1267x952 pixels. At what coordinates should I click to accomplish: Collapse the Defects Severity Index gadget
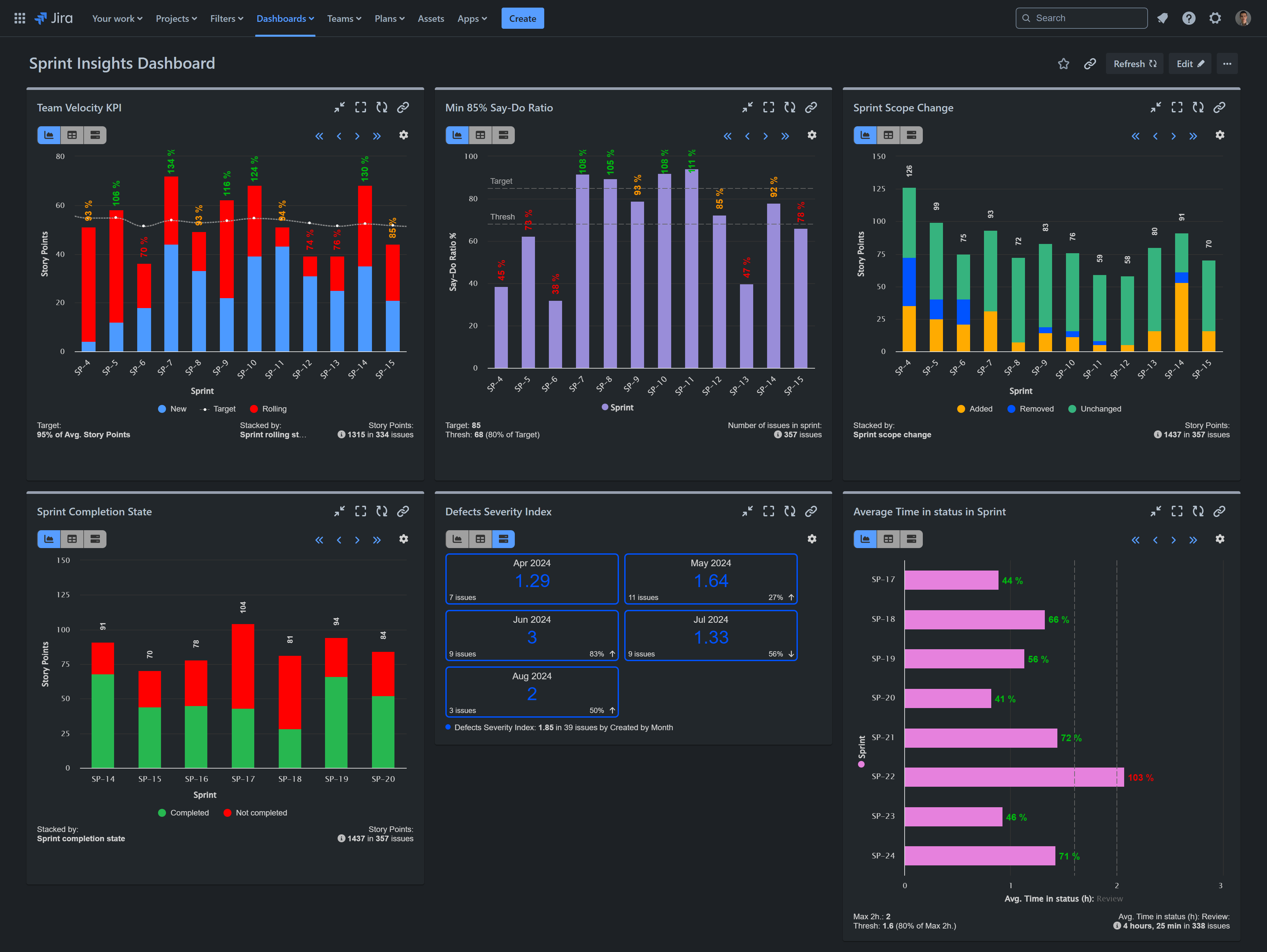click(x=748, y=511)
